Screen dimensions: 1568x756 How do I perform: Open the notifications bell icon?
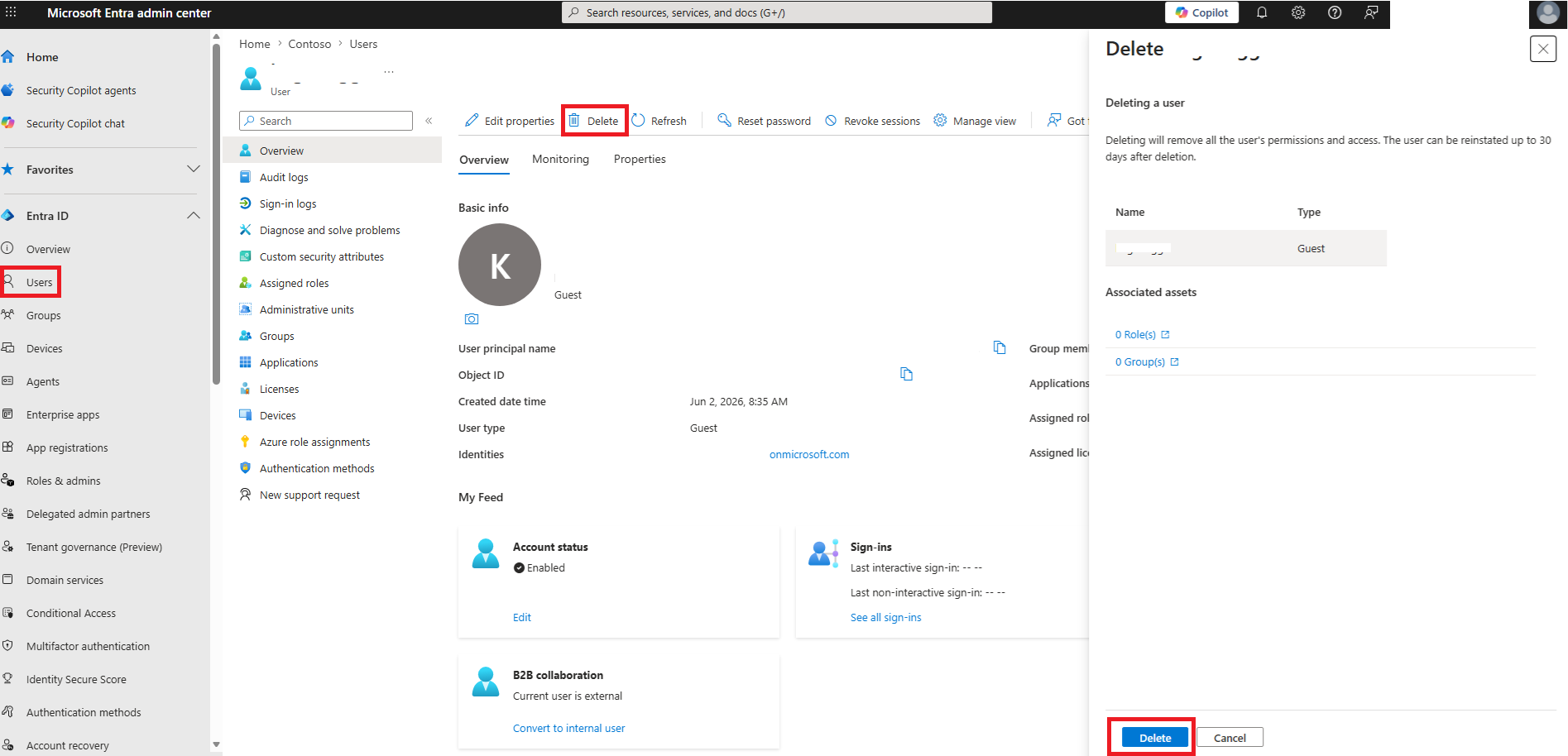(1262, 12)
